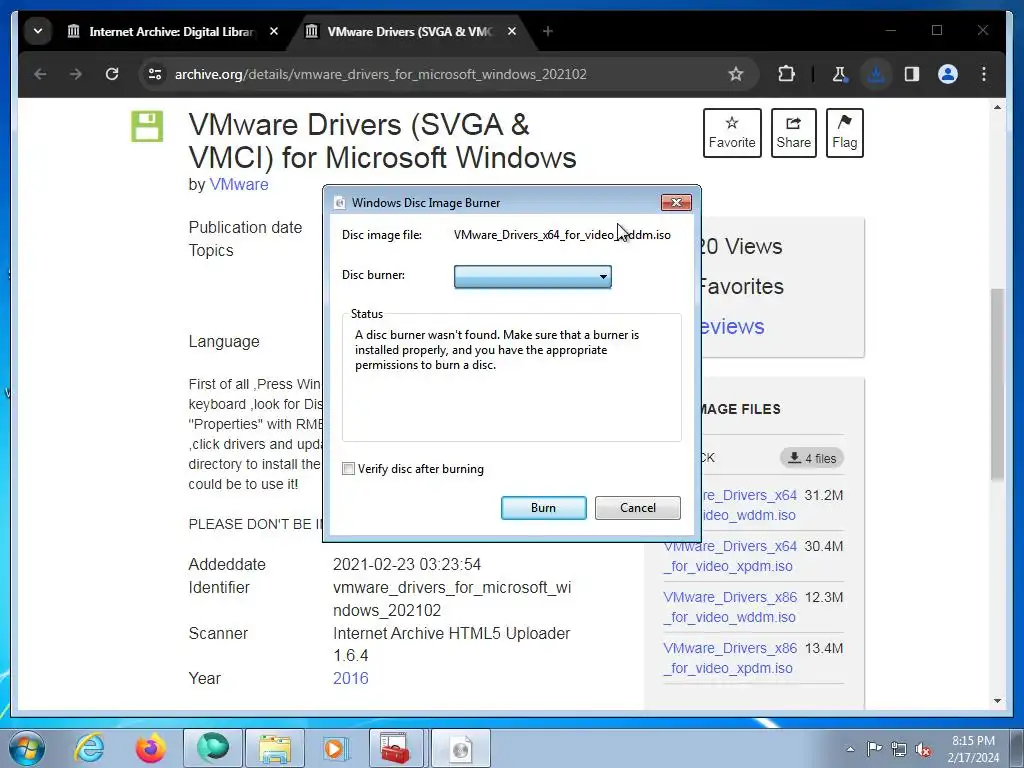Screen dimensions: 1024x768
Task: Open the Extensions puzzle icon
Action: pos(786,74)
